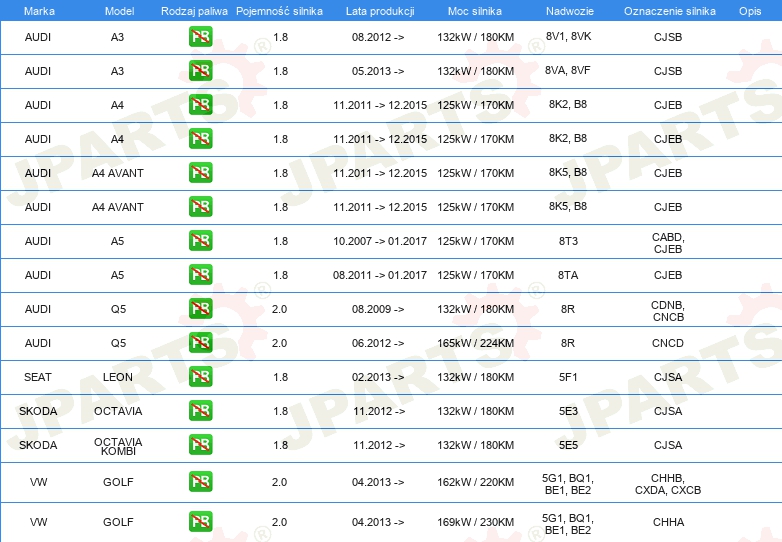Click the fuel icon in the SEAT LEON row

pos(200,377)
